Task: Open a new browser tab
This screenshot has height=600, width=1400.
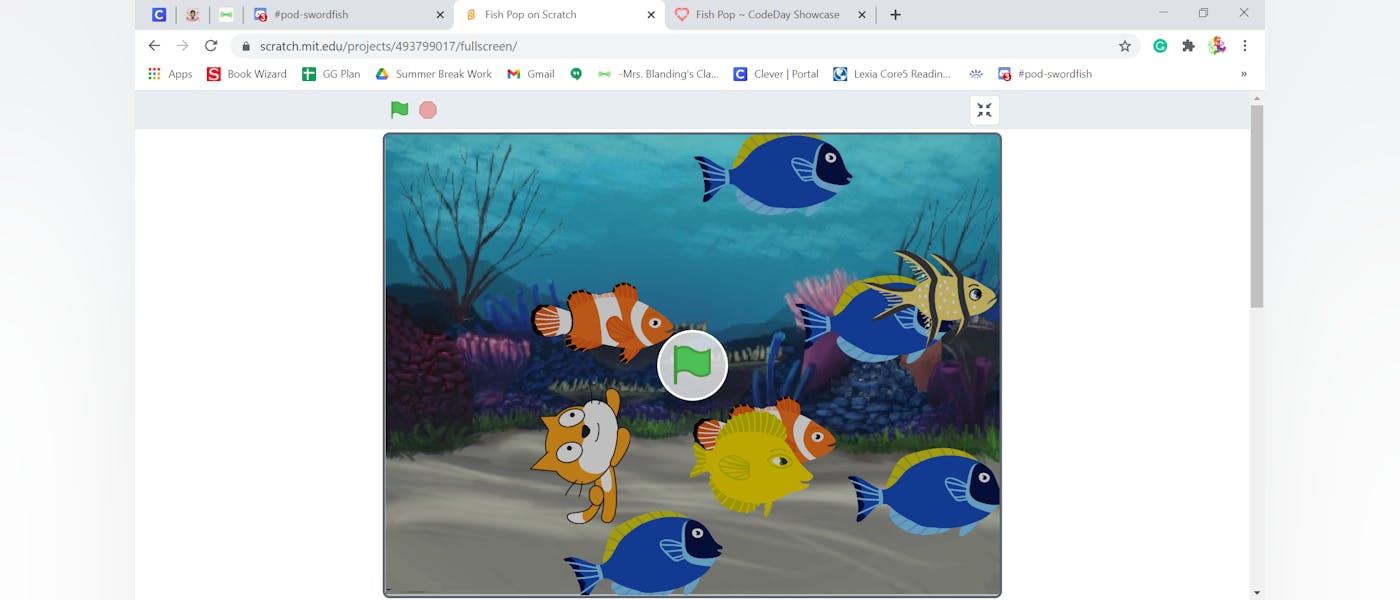Action: [x=895, y=15]
